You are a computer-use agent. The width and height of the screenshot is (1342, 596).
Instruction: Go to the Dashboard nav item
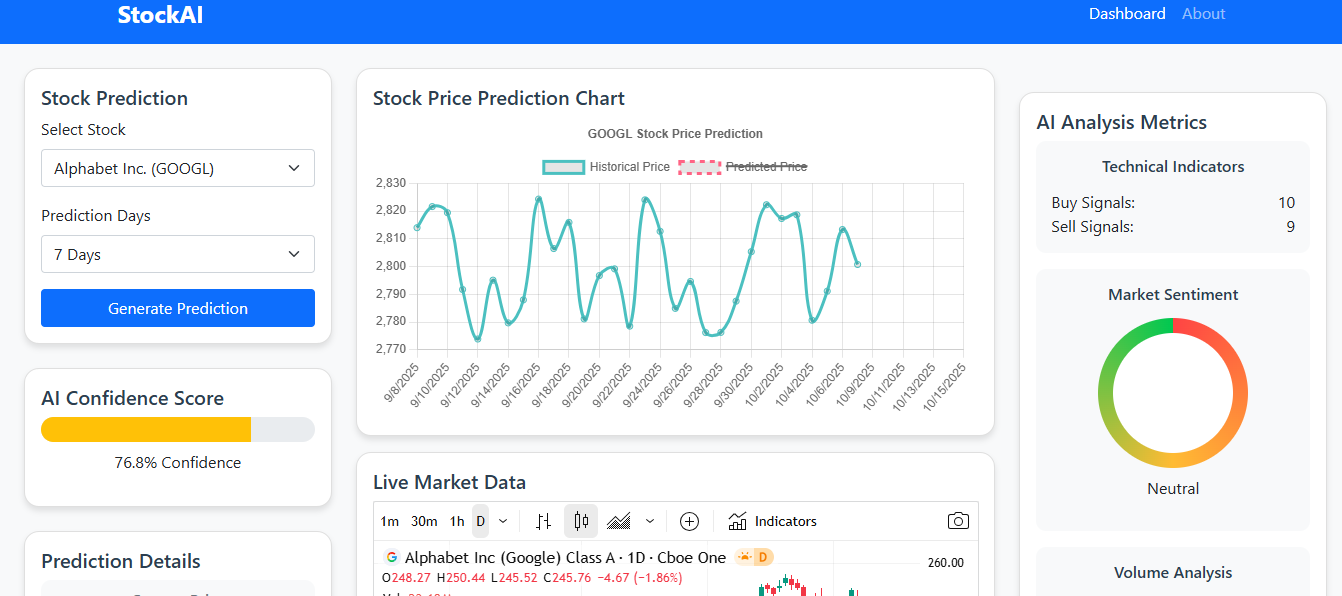point(1127,14)
